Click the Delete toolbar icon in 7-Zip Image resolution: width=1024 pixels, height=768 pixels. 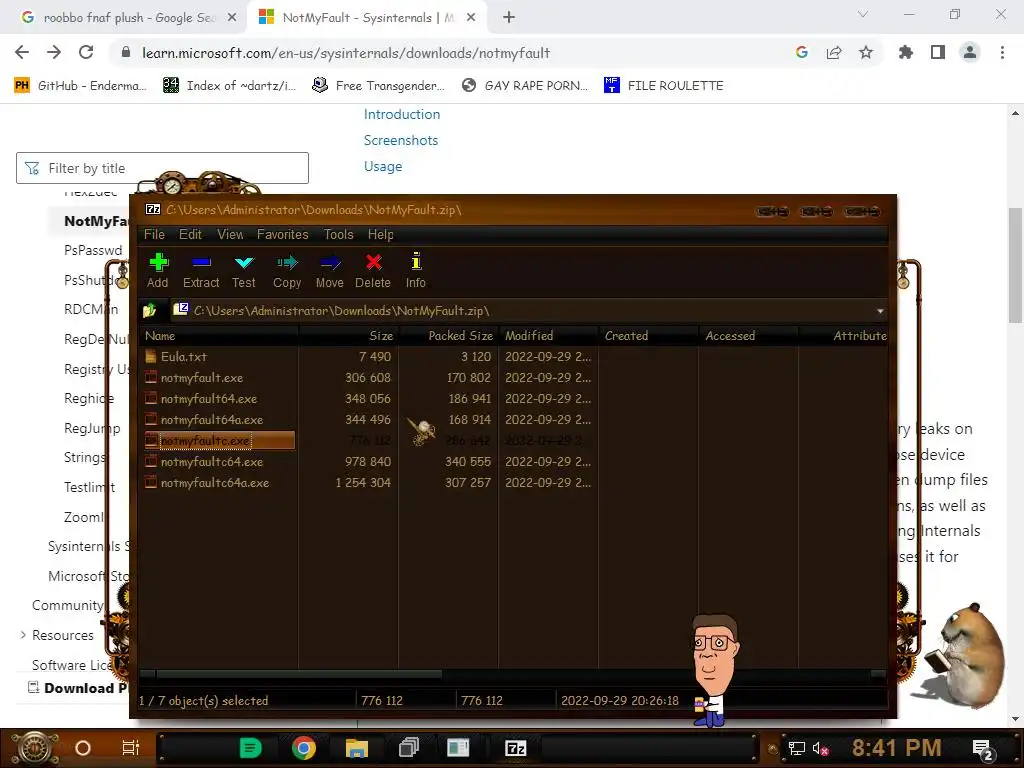[373, 270]
